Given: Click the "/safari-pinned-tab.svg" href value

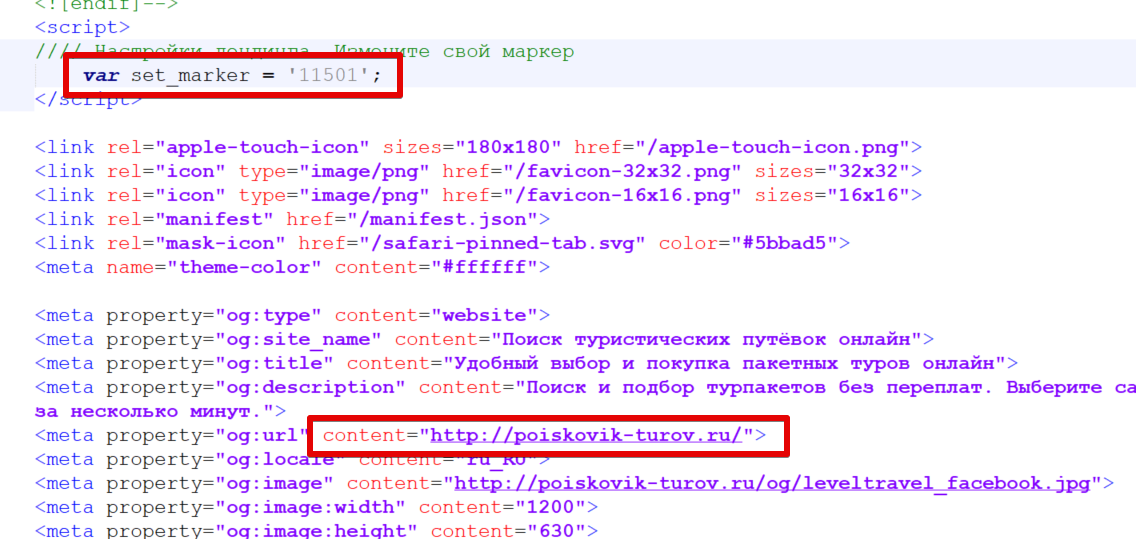Looking at the screenshot, I should (508, 243).
